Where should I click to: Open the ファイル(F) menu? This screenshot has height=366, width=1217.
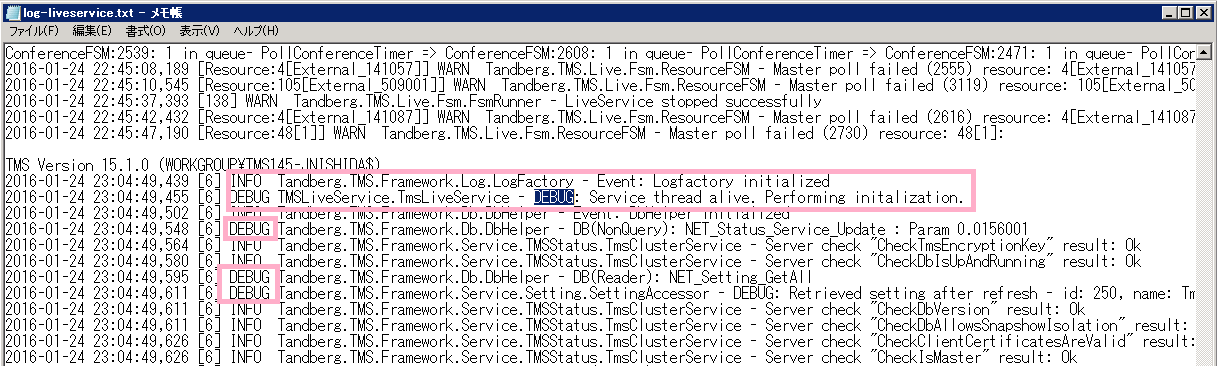coord(33,32)
